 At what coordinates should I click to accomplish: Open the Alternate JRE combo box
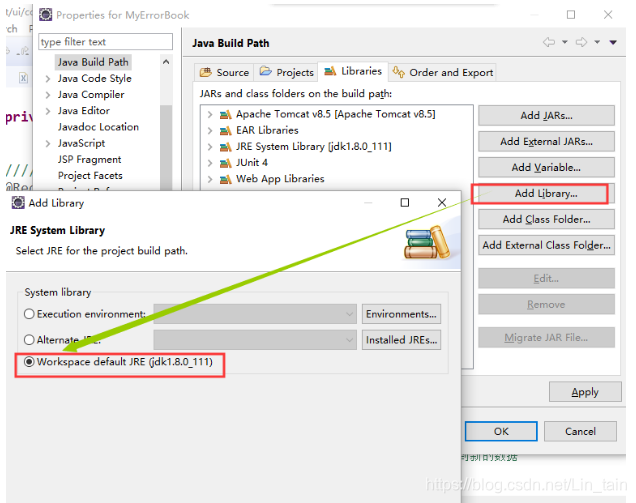point(255,340)
